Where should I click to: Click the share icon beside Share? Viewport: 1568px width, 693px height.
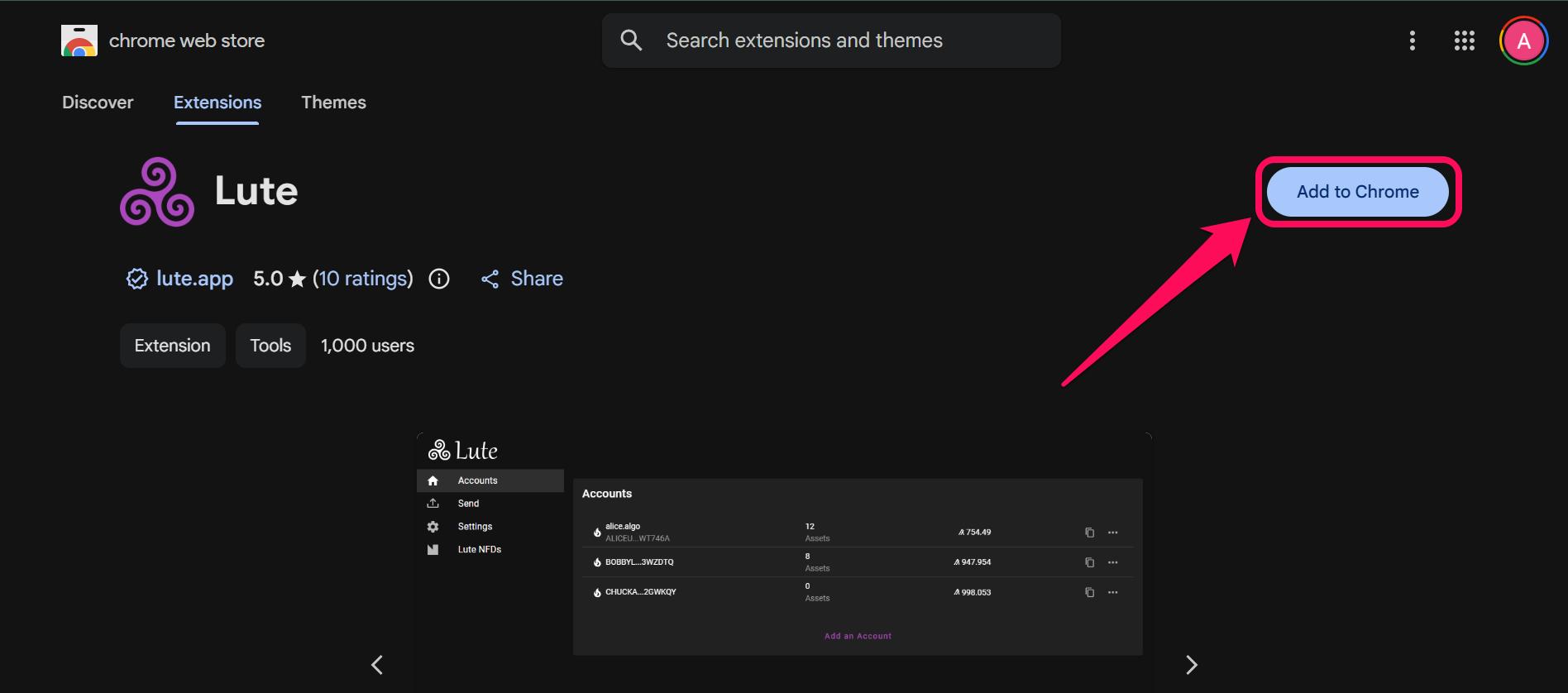[x=490, y=280]
